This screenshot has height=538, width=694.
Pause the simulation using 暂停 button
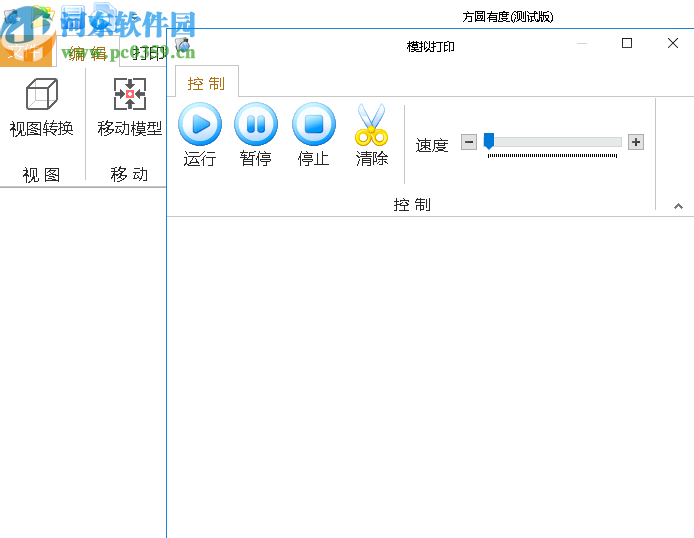[256, 135]
